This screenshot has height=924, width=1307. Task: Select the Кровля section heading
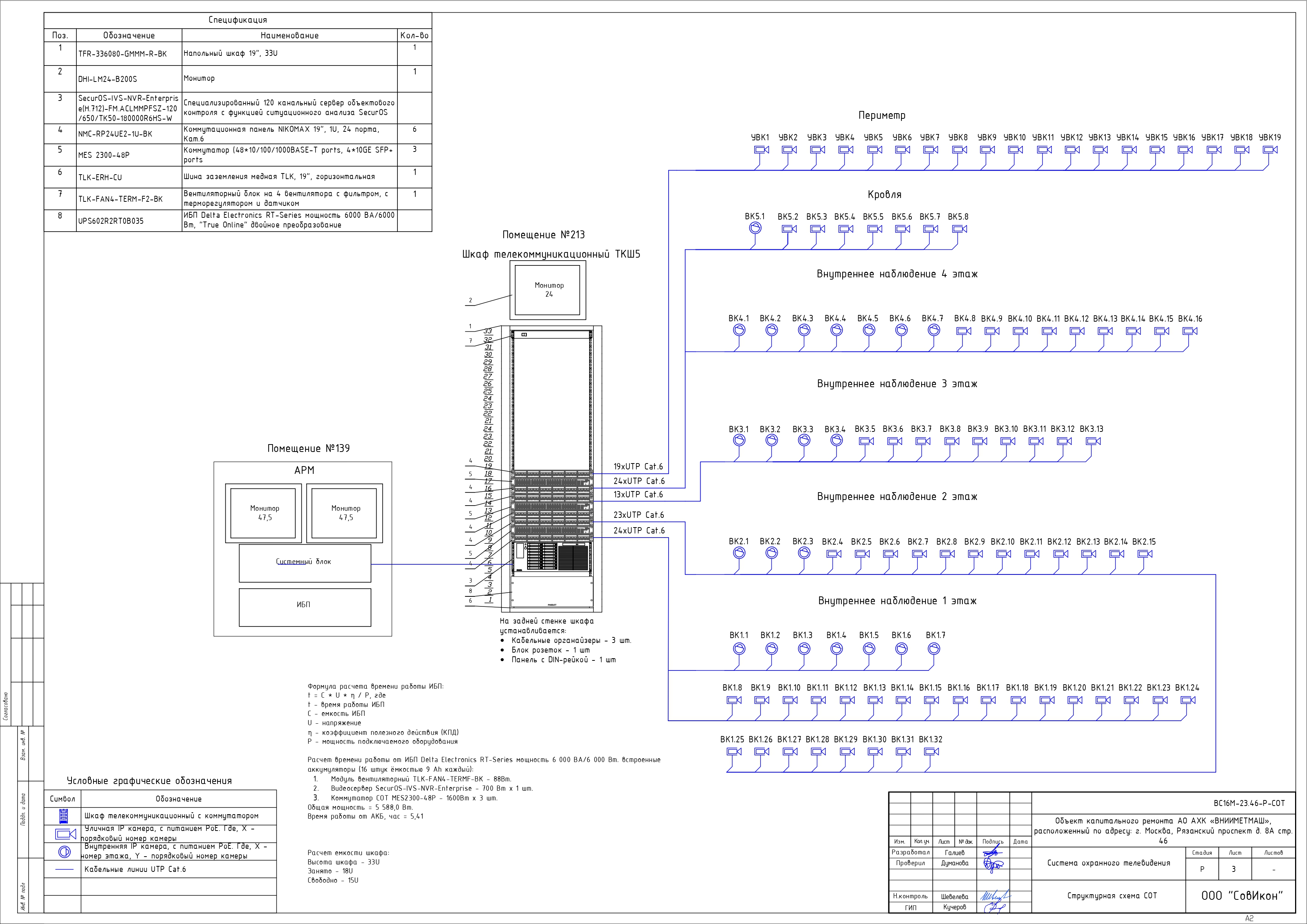coord(885,195)
